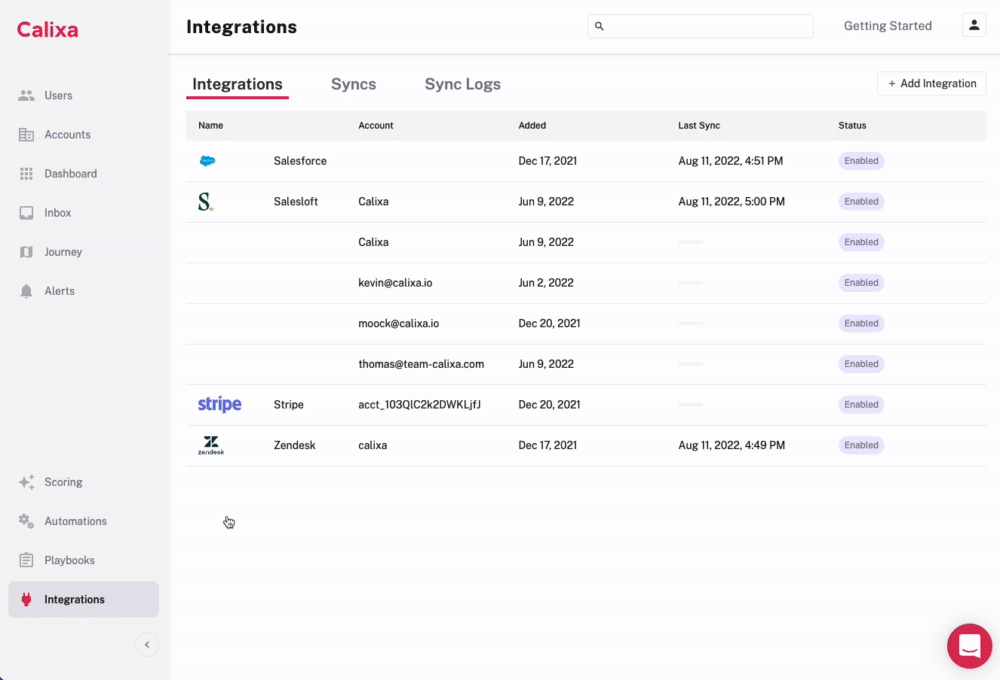Switch to the Sync Logs tab
The width and height of the screenshot is (1000, 680).
pyautogui.click(x=462, y=84)
